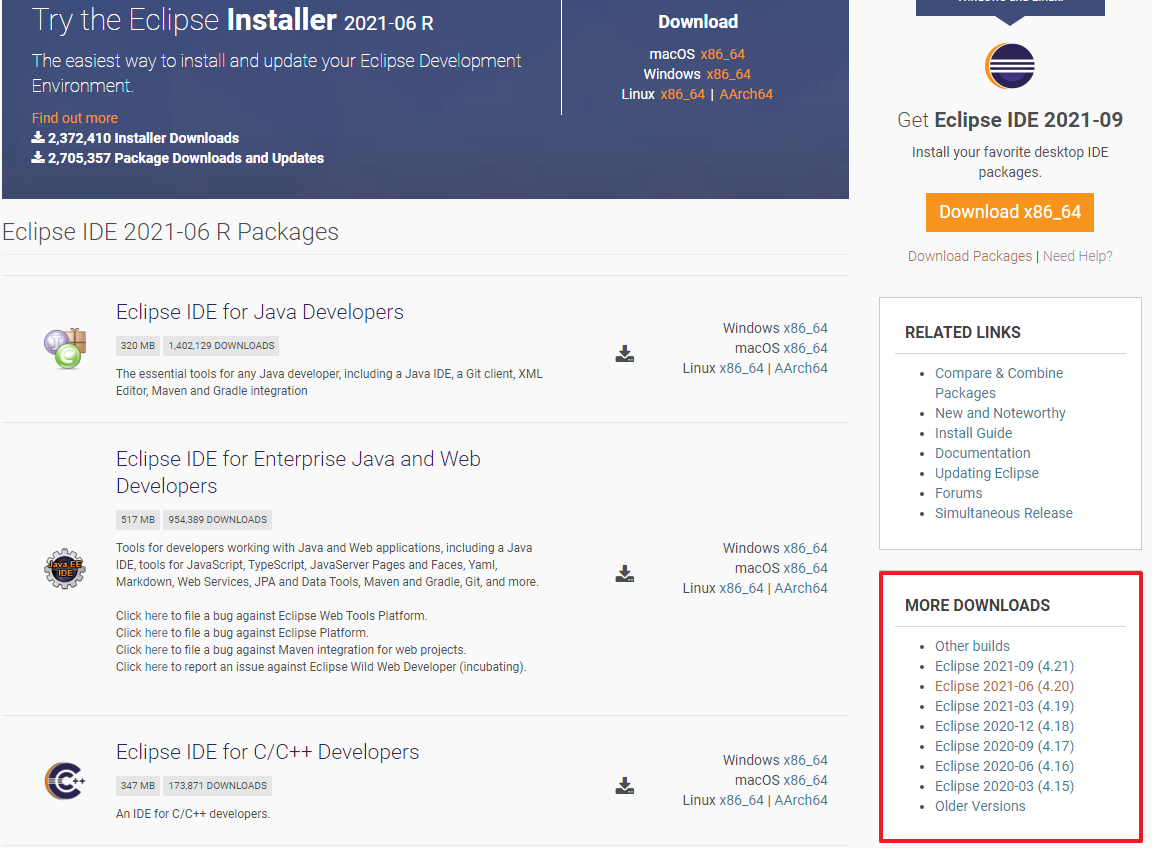Open Eclipse 2020-12 (4.18) link

click(x=1004, y=726)
